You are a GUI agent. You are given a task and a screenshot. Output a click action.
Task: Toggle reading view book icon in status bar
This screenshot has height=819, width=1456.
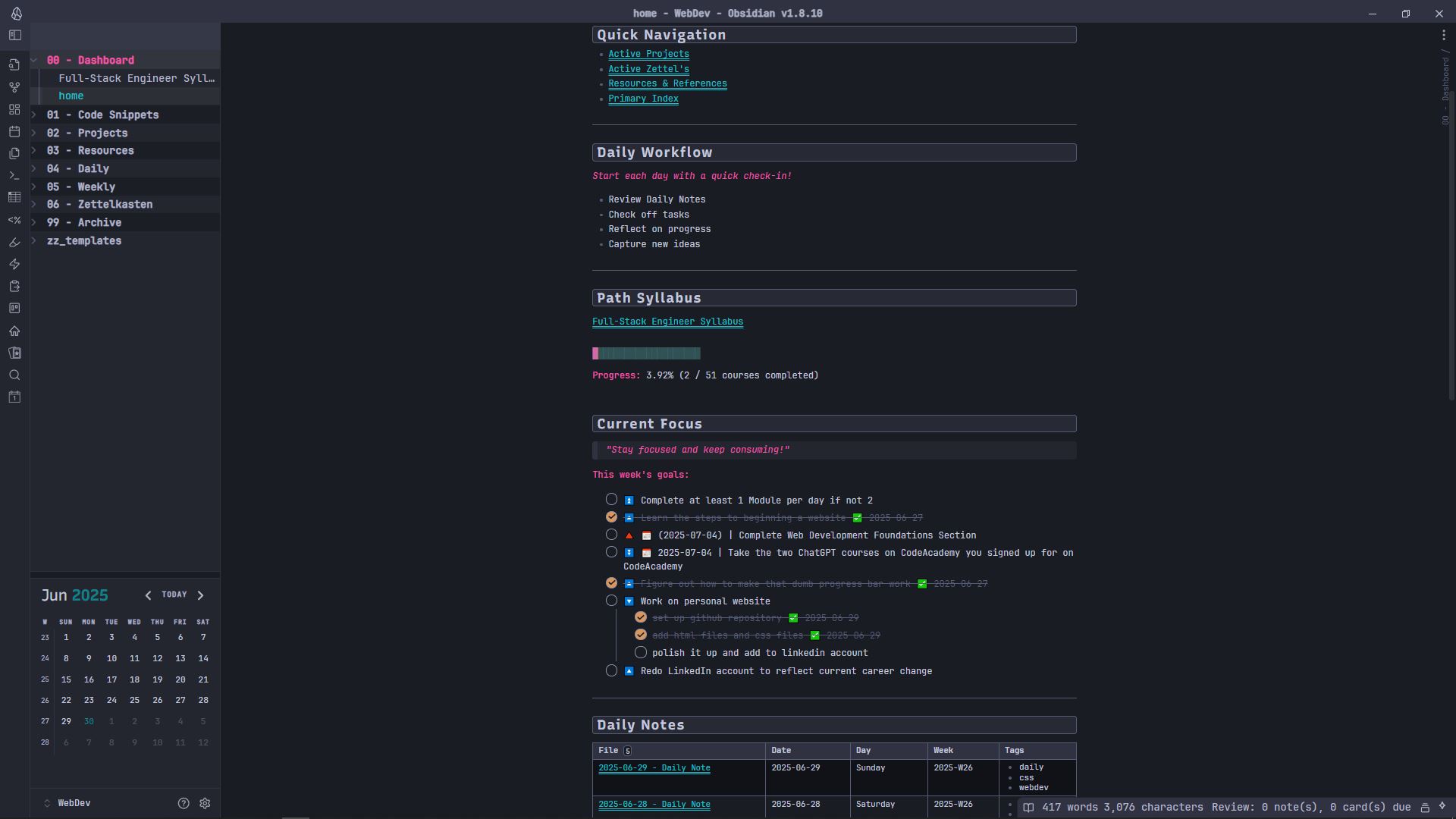(1028, 808)
